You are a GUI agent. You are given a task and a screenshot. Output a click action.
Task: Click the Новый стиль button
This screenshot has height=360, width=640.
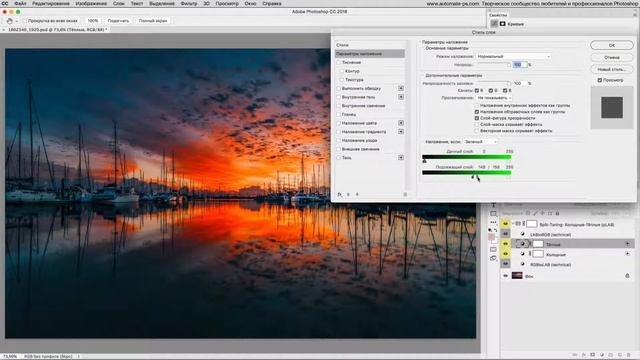pos(611,69)
